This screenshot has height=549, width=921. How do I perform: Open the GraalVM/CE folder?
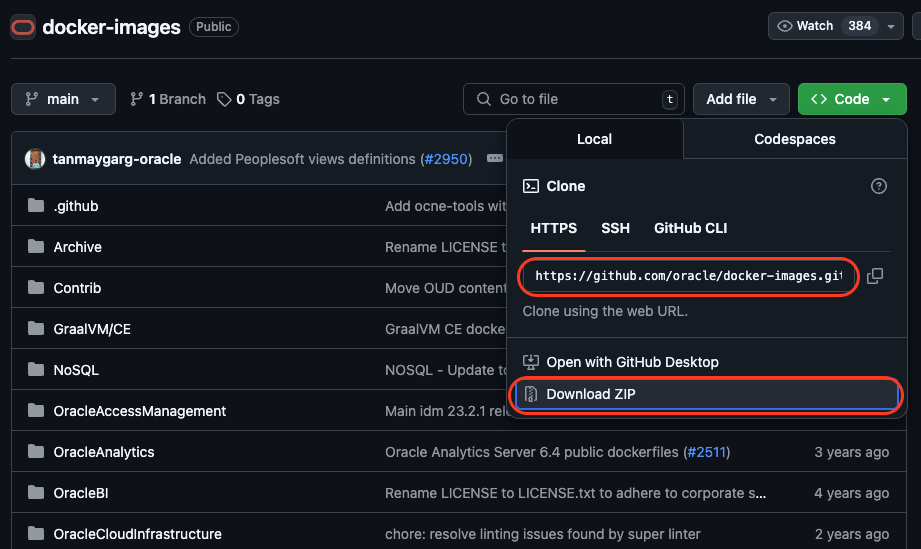click(92, 329)
